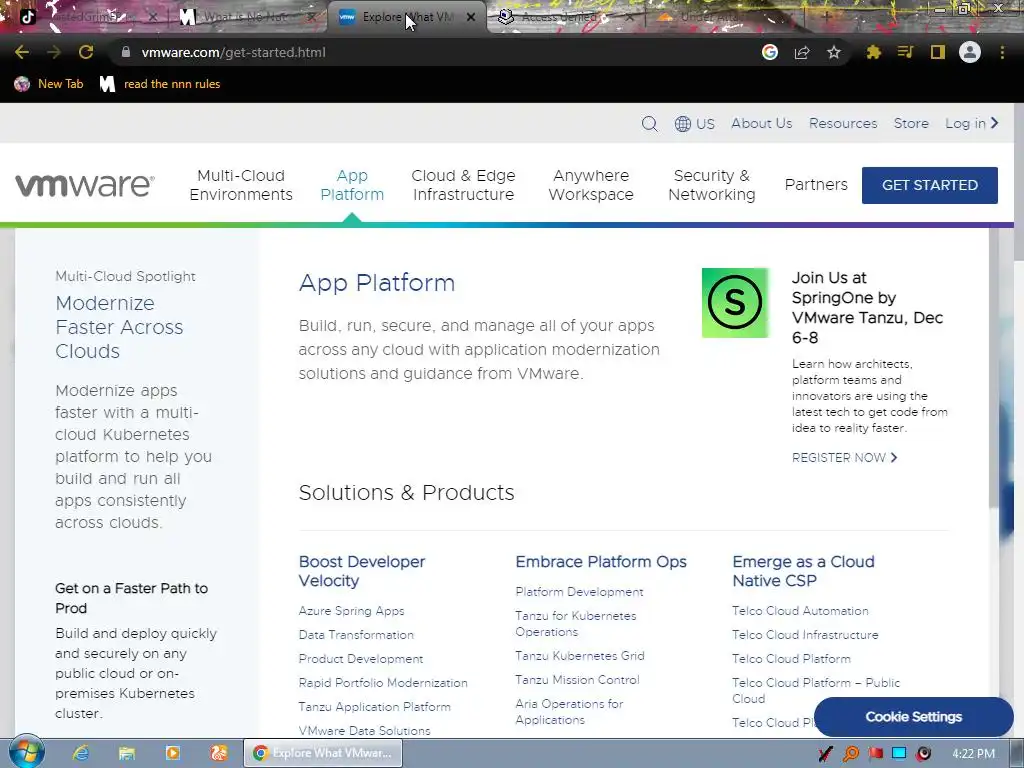Image resolution: width=1024 pixels, height=768 pixels.
Task: Click the SpringOne green S thumbnail
Action: pyautogui.click(x=735, y=302)
